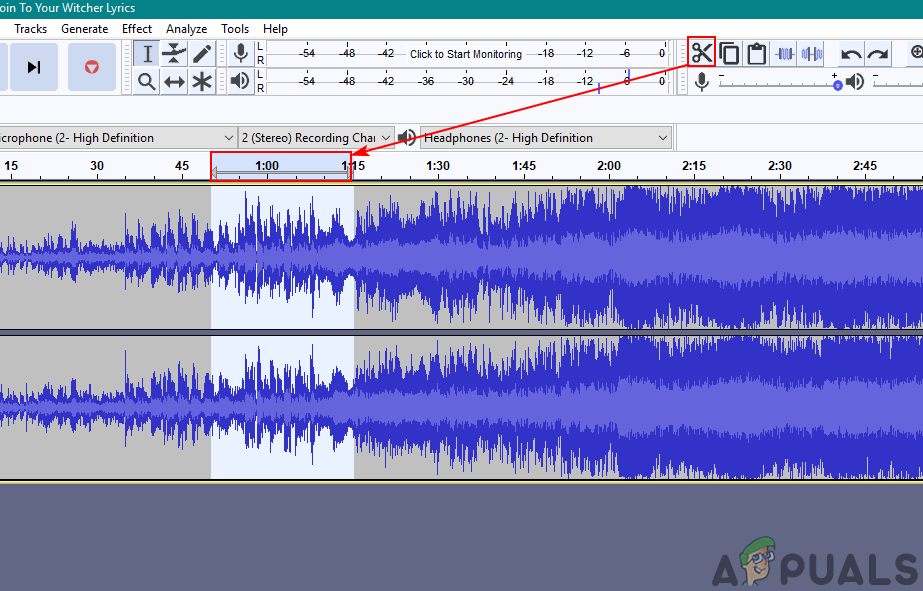This screenshot has width=923, height=591.
Task: Select the Envelope tool
Action: (x=172, y=53)
